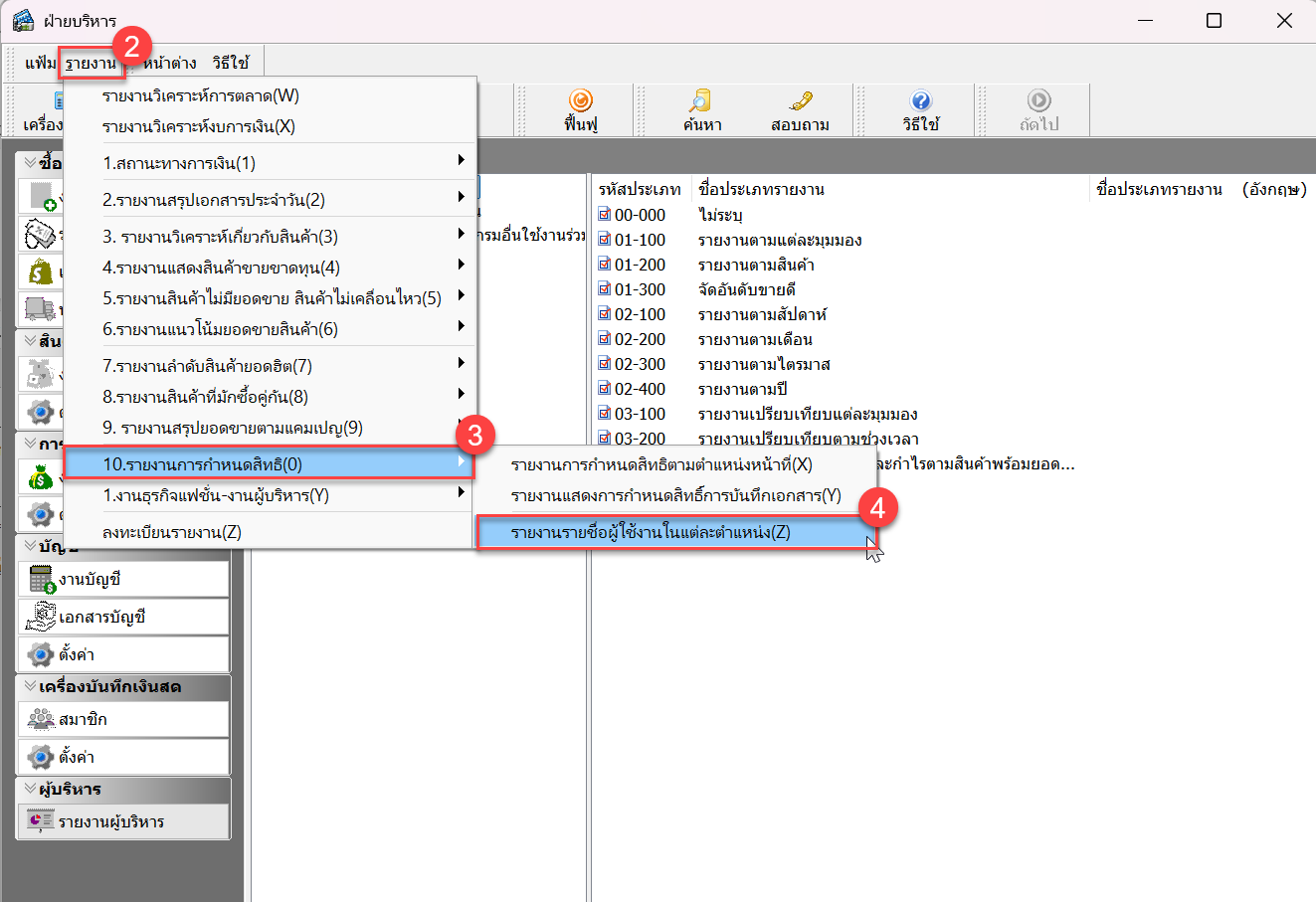The image size is (1316, 902).
Task: Select code 02-200 in the list
Action: [640, 339]
